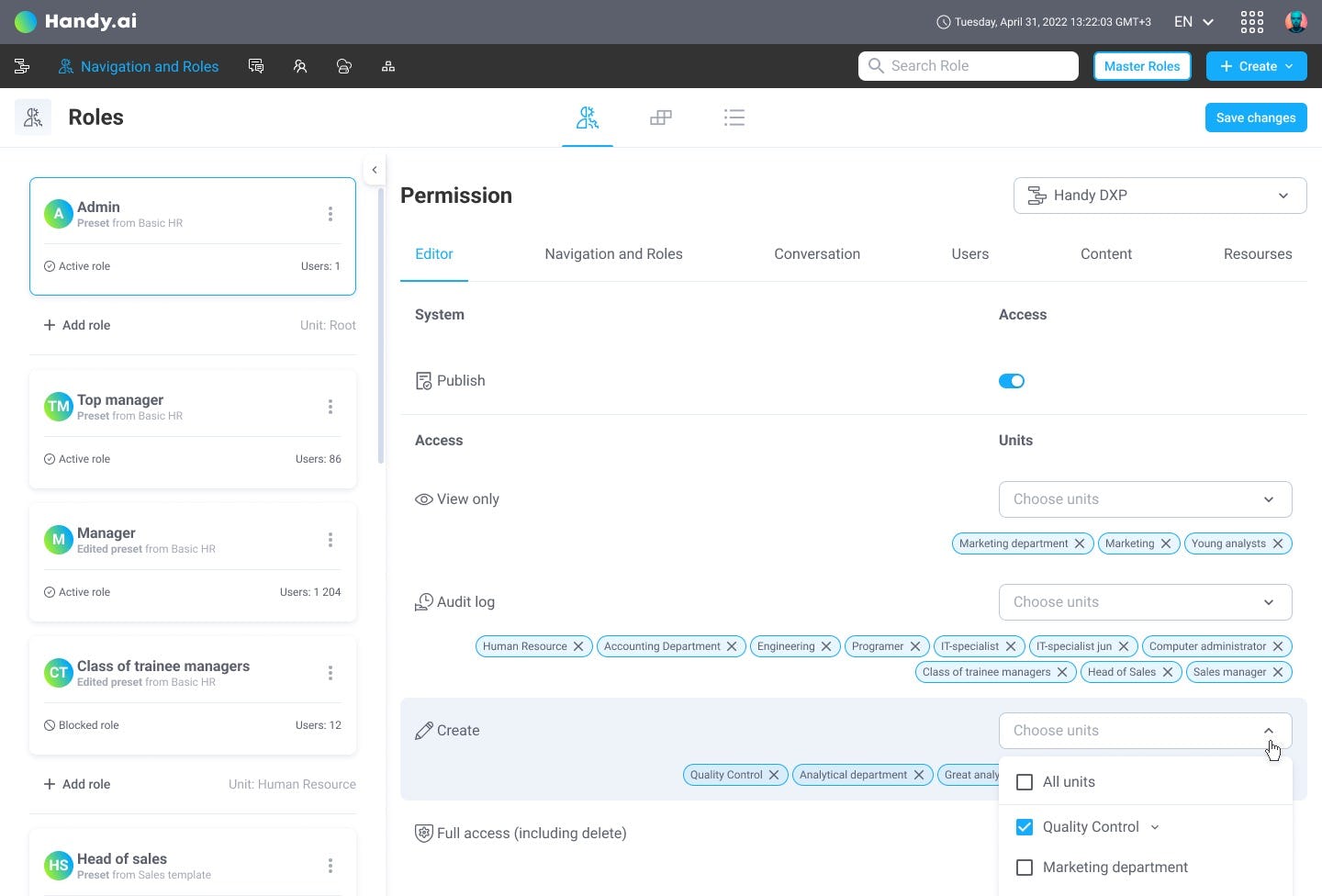Screen dimensions: 1322x896
Task: Open the Conversation permissions tab
Action: click(816, 254)
